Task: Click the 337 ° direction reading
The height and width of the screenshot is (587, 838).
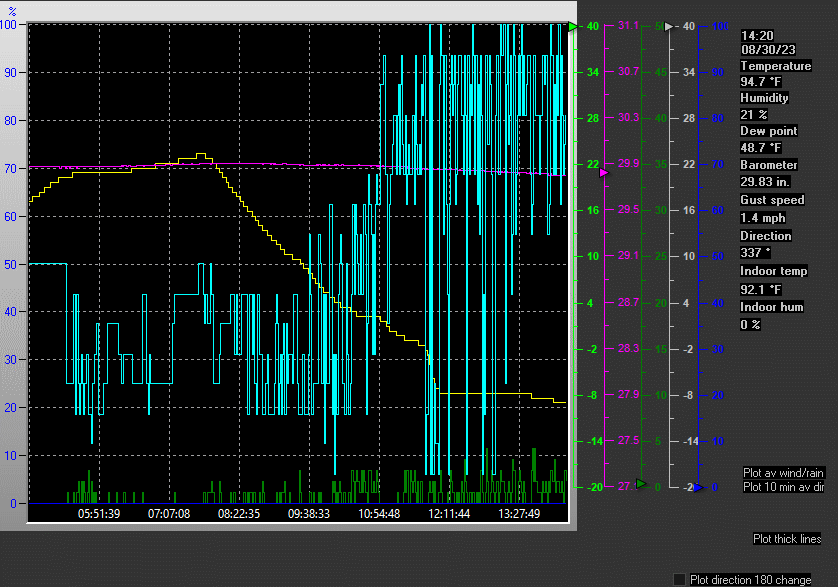Action: pos(755,252)
